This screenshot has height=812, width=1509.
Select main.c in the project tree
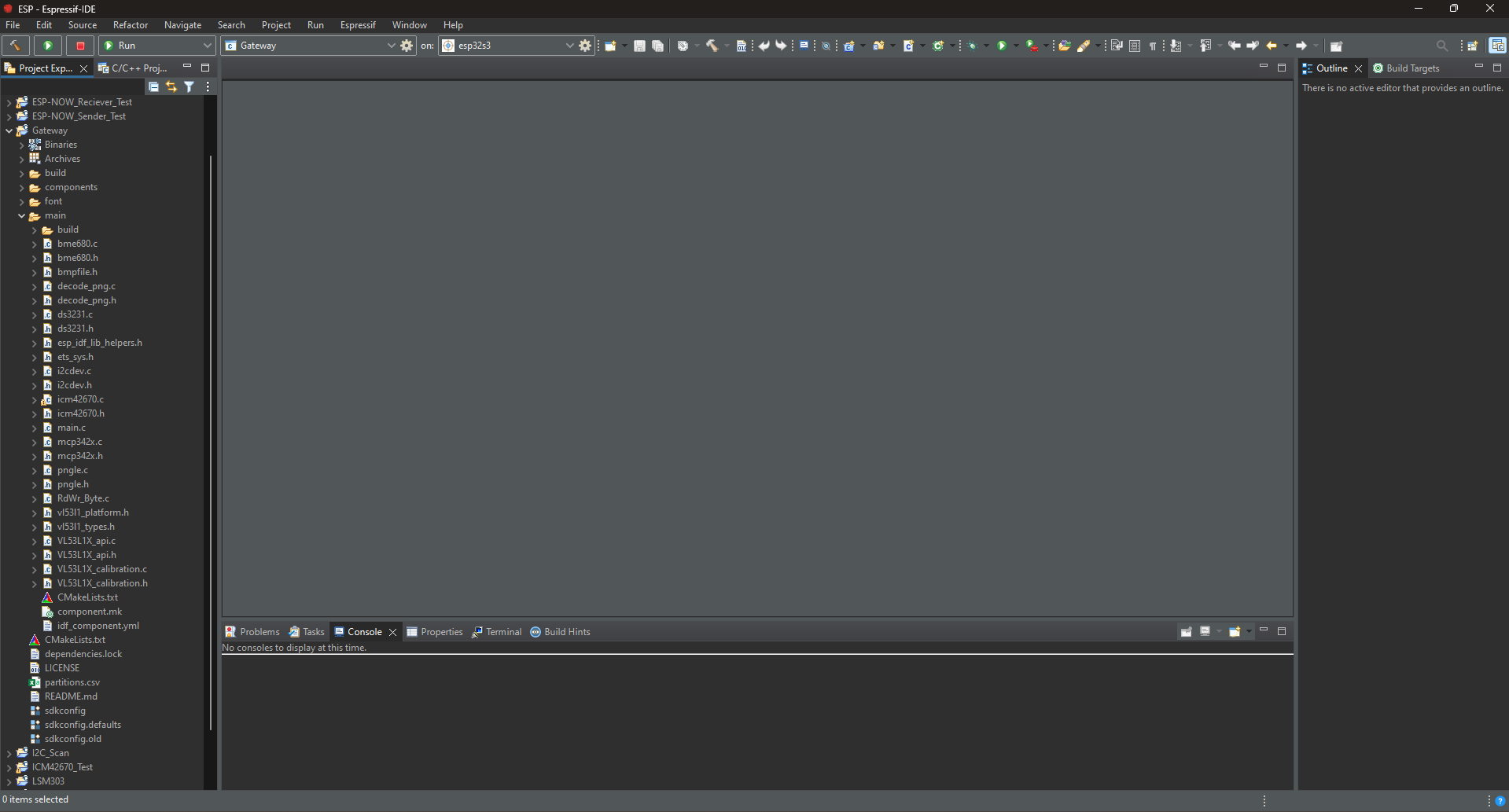click(72, 428)
